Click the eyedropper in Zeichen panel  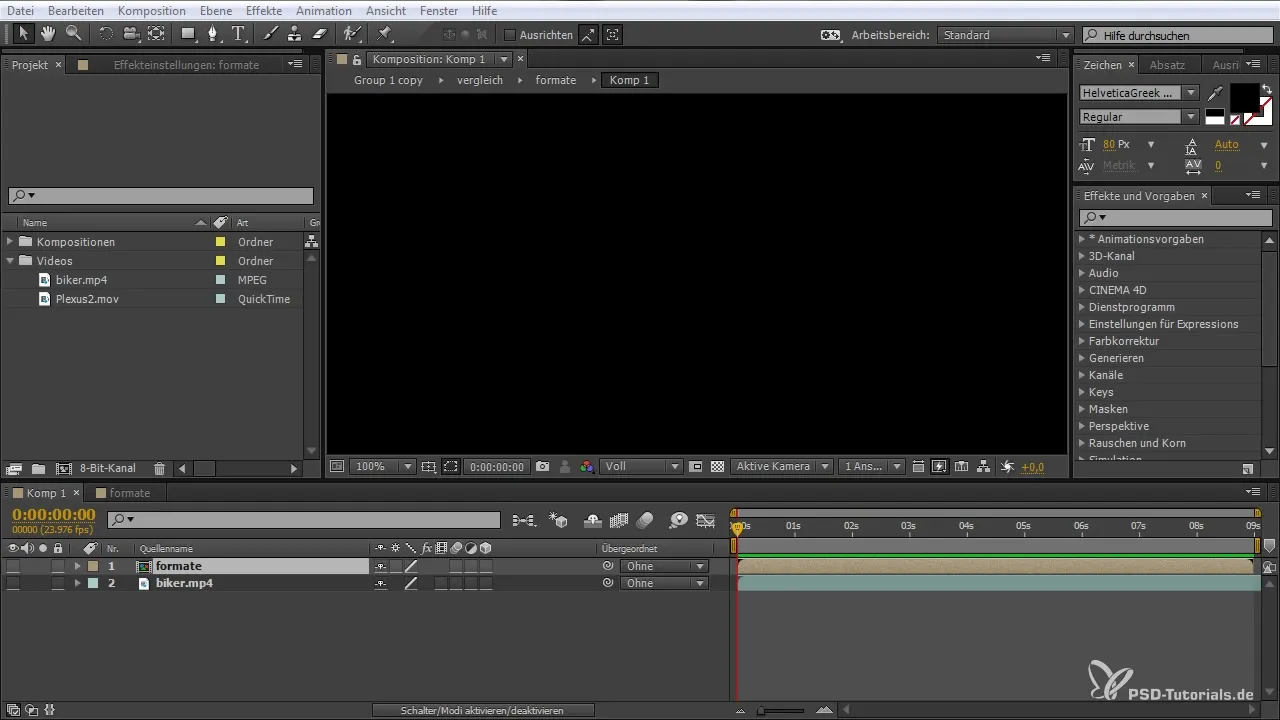[x=1215, y=93]
